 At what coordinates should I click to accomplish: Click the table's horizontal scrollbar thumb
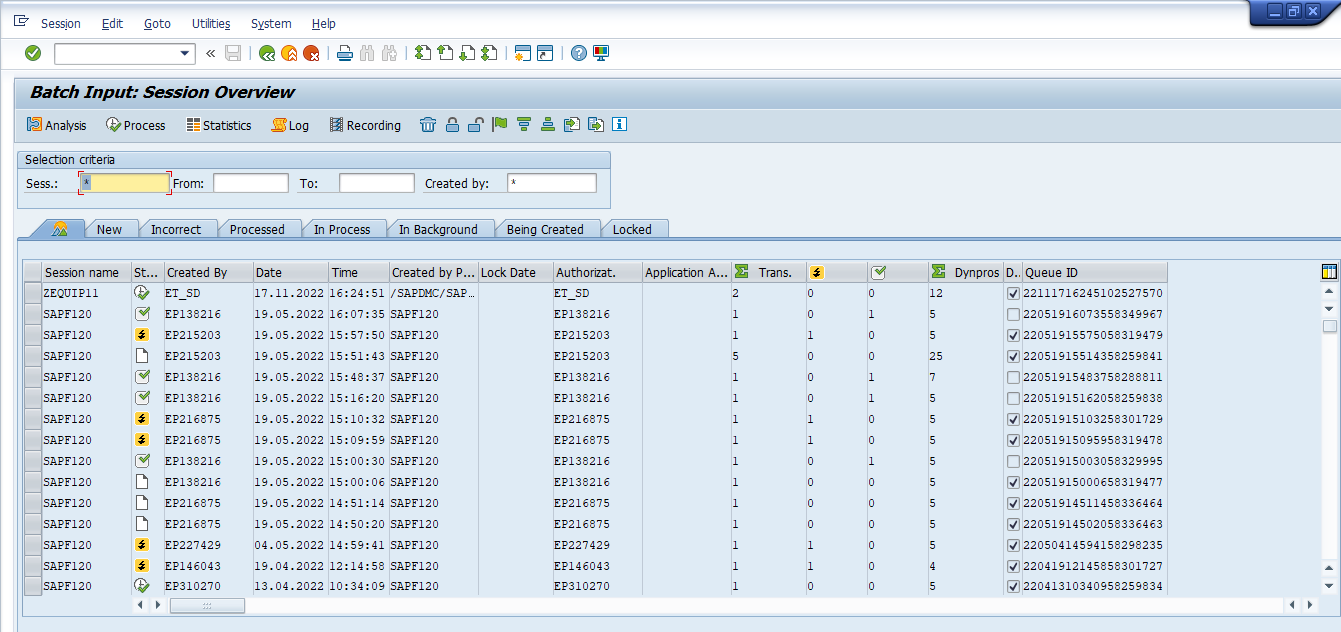click(207, 605)
